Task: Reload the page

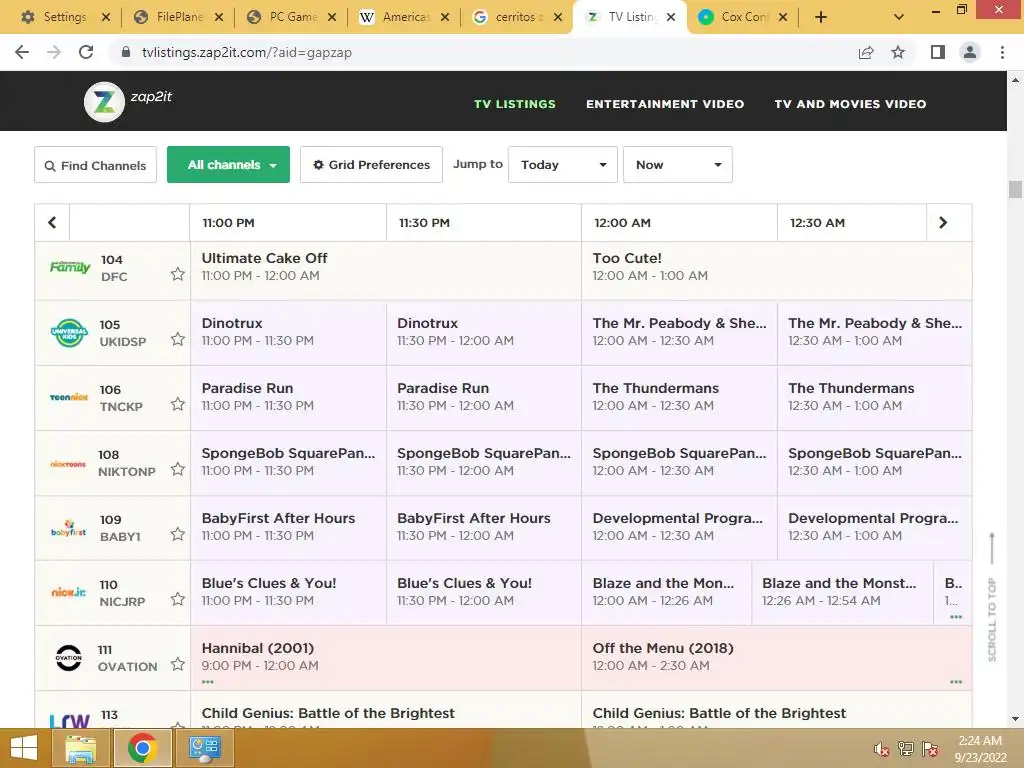Action: 86,52
